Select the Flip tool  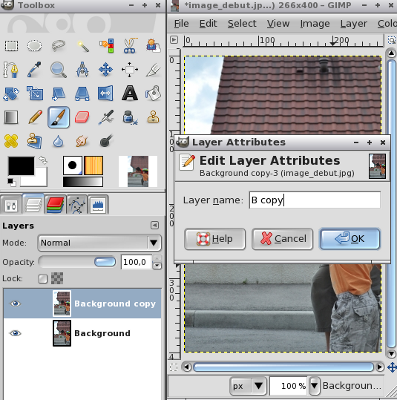[106, 93]
